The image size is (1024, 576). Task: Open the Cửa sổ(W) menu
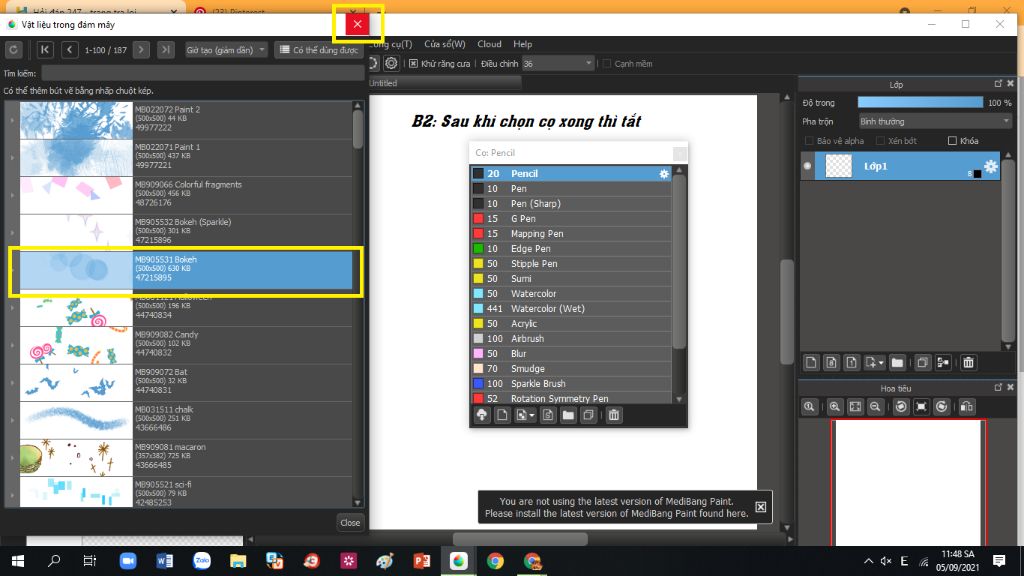(445, 44)
